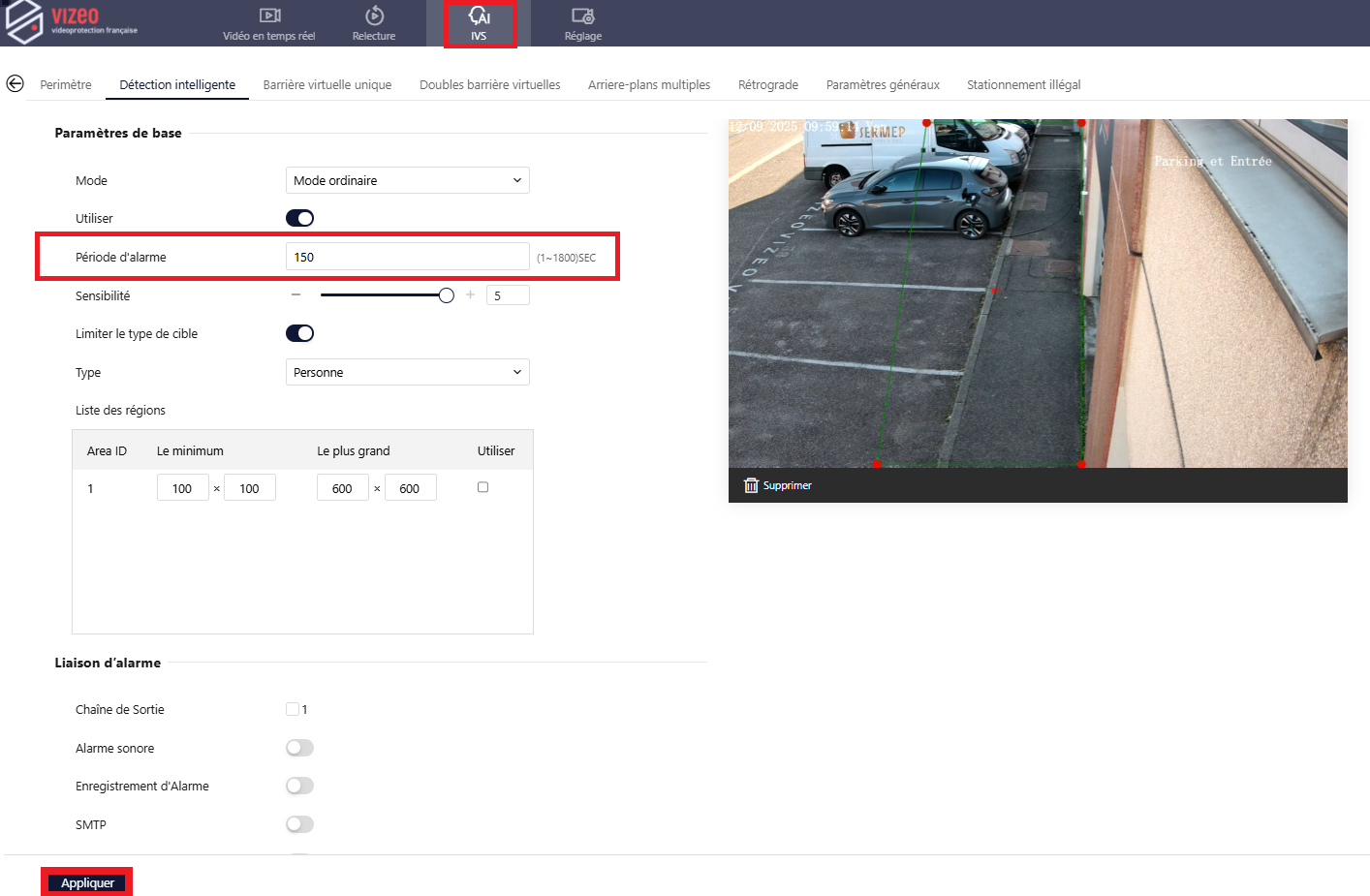Open the Type dropdown showing Personne
Screen dimensions: 1370x896
pyautogui.click(x=407, y=372)
